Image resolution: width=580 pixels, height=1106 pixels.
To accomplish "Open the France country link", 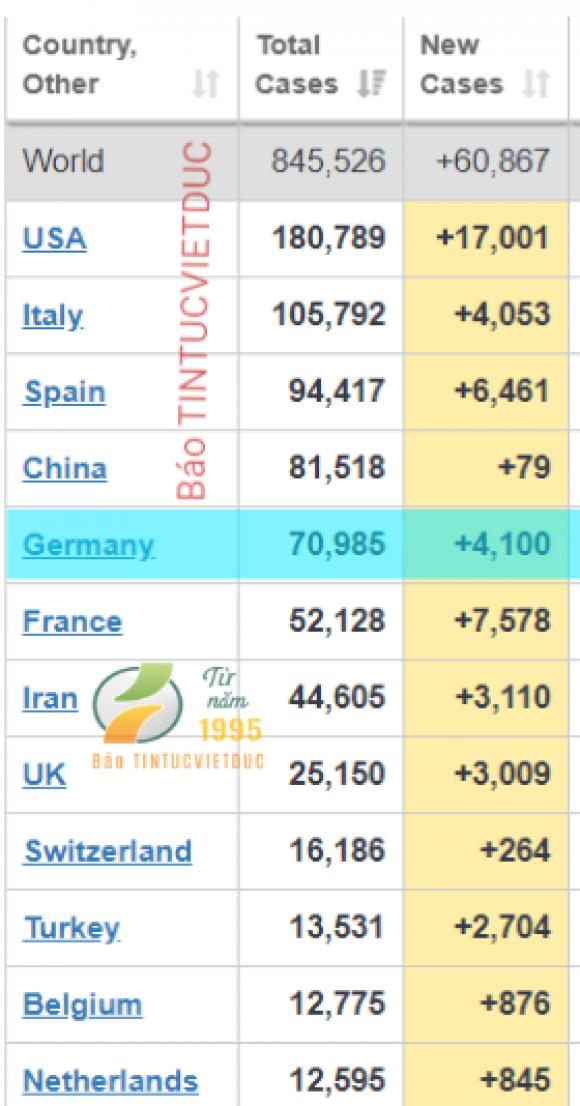I will pyautogui.click(x=72, y=621).
